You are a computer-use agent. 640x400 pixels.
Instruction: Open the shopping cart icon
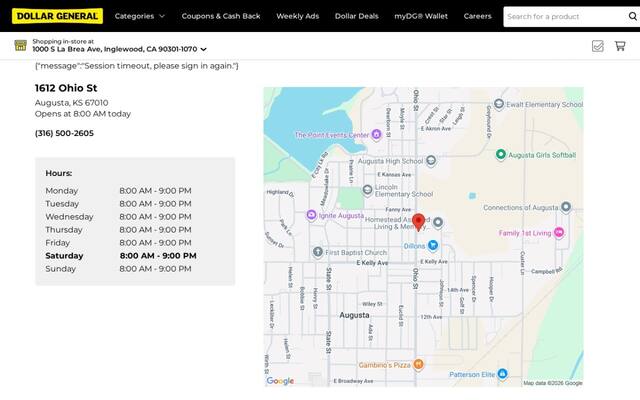point(620,46)
